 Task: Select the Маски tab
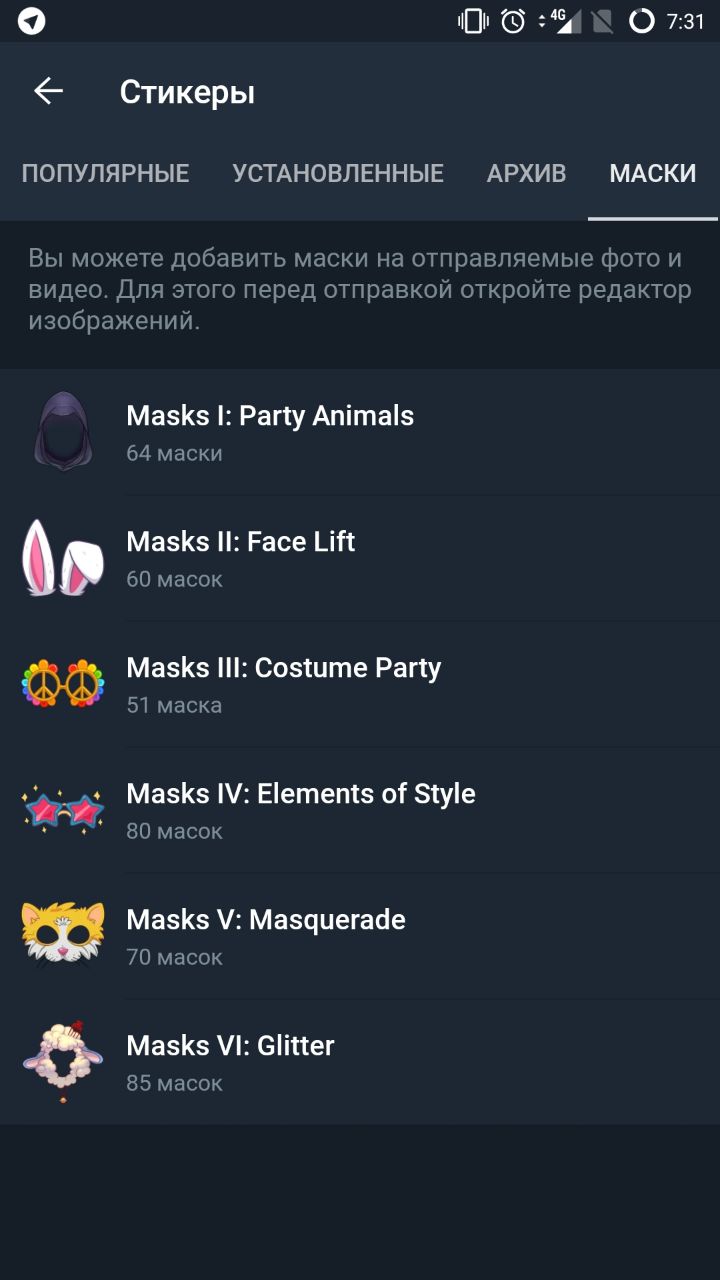[x=653, y=174]
